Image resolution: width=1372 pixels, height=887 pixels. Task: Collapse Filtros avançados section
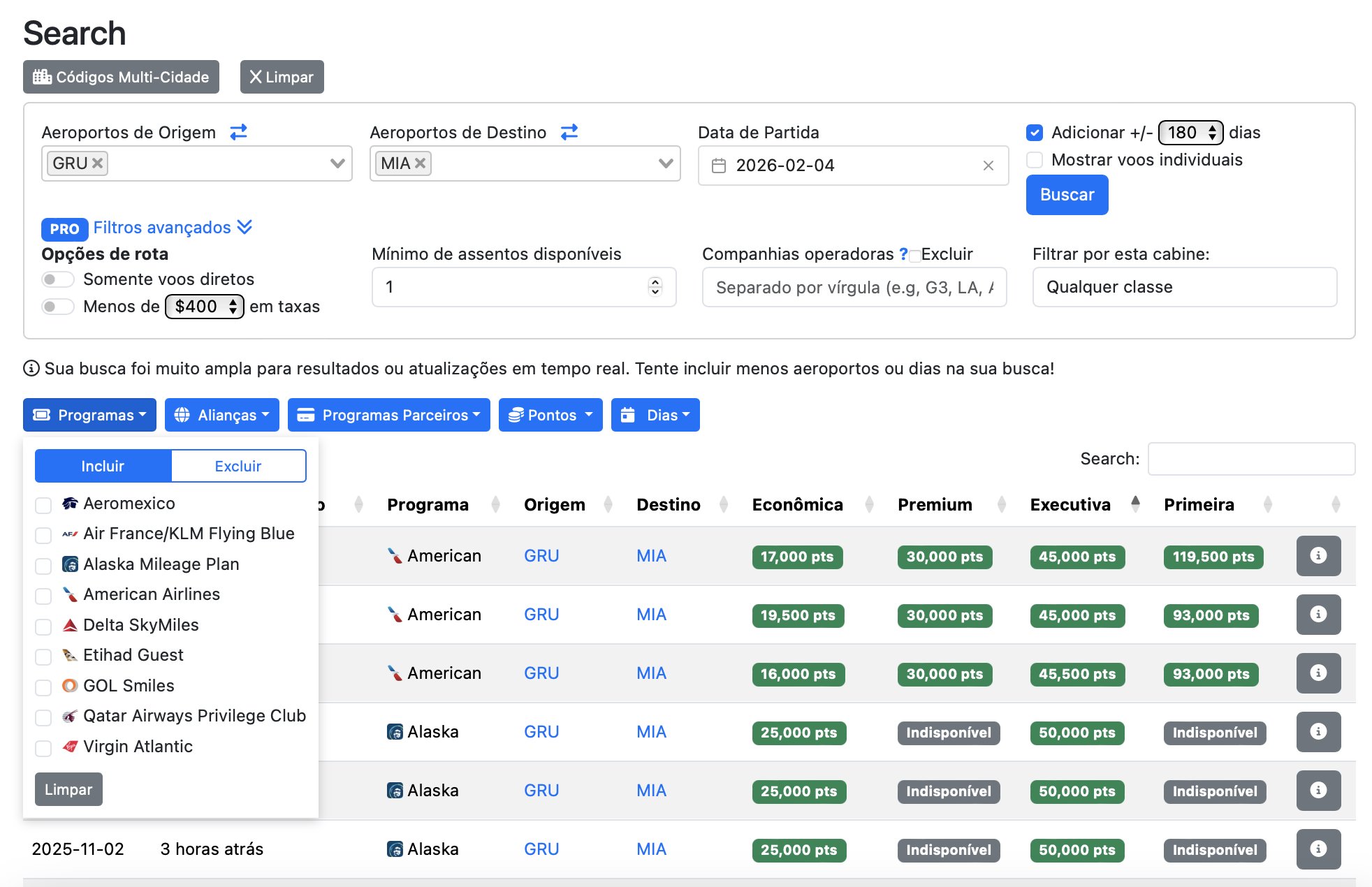pos(173,228)
